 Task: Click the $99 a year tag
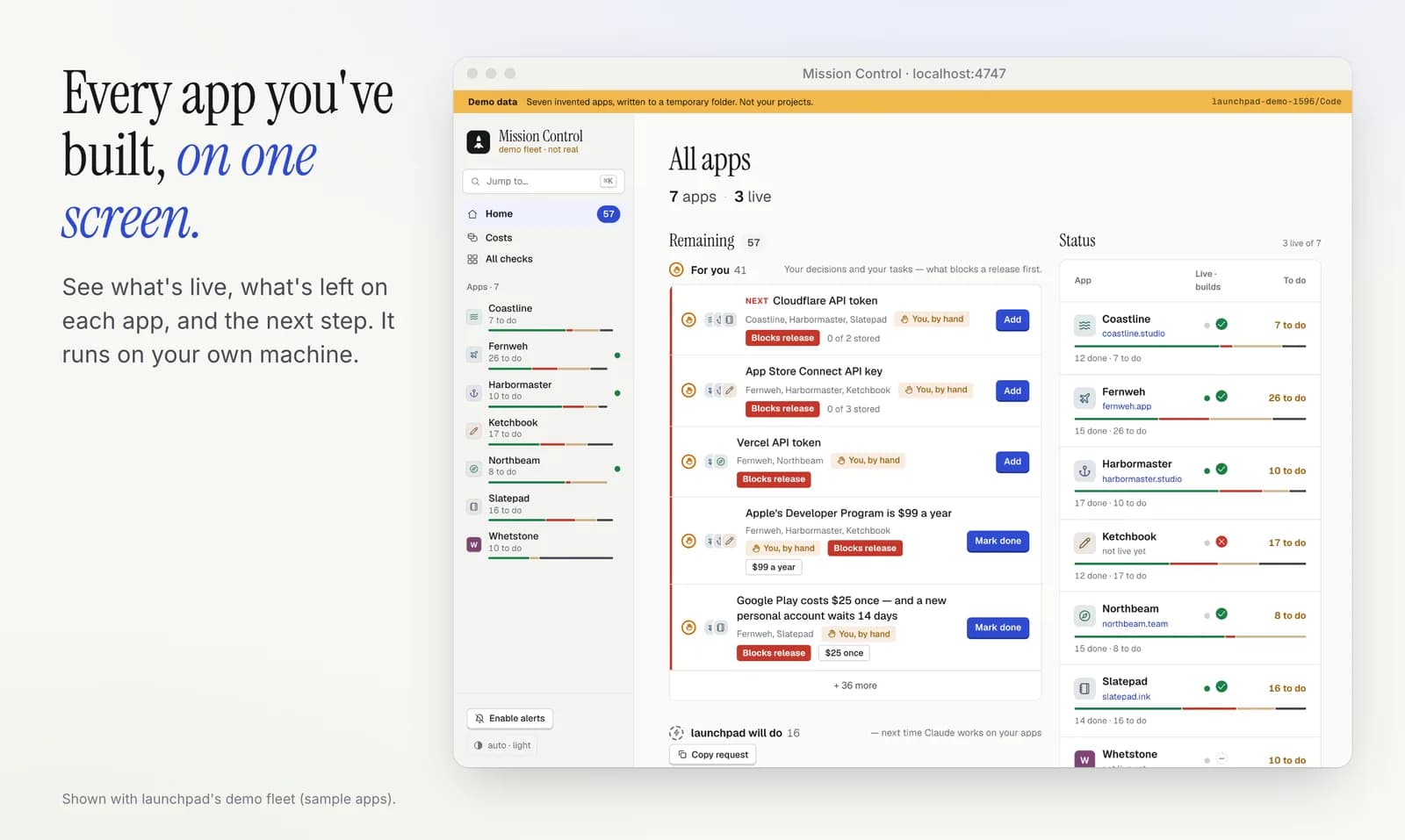(774, 567)
